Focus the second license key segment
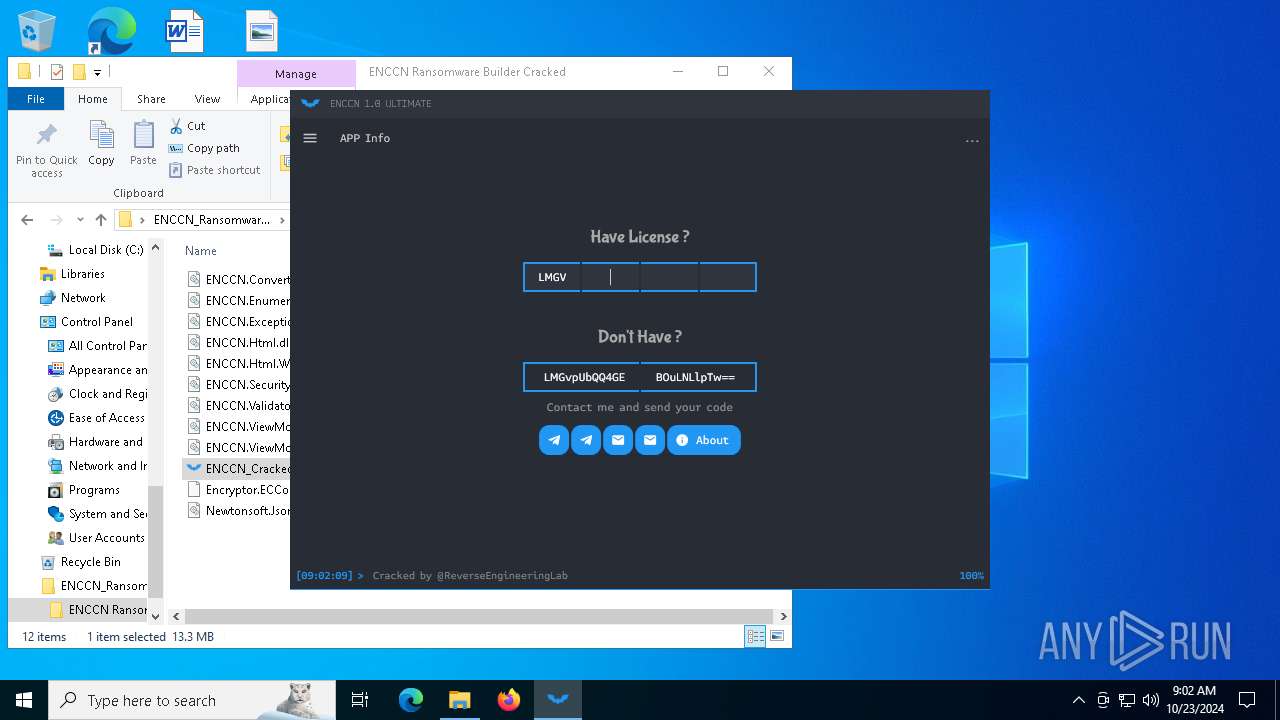 [610, 277]
